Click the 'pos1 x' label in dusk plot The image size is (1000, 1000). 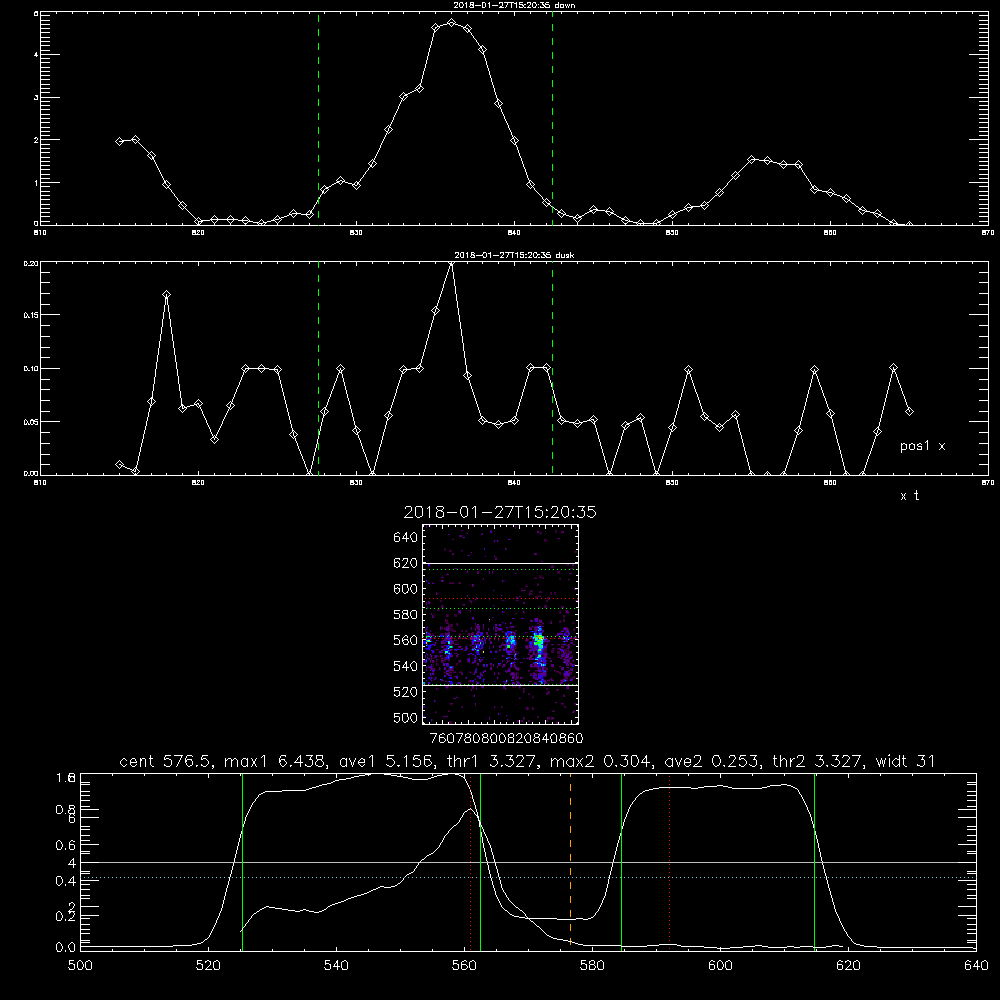pyautogui.click(x=922, y=446)
